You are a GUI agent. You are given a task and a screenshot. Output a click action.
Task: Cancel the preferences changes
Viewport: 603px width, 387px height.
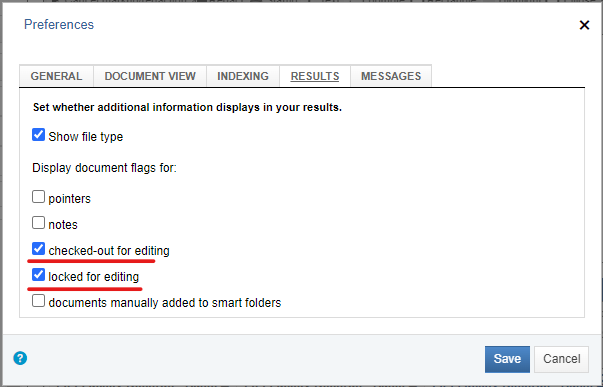(561, 359)
